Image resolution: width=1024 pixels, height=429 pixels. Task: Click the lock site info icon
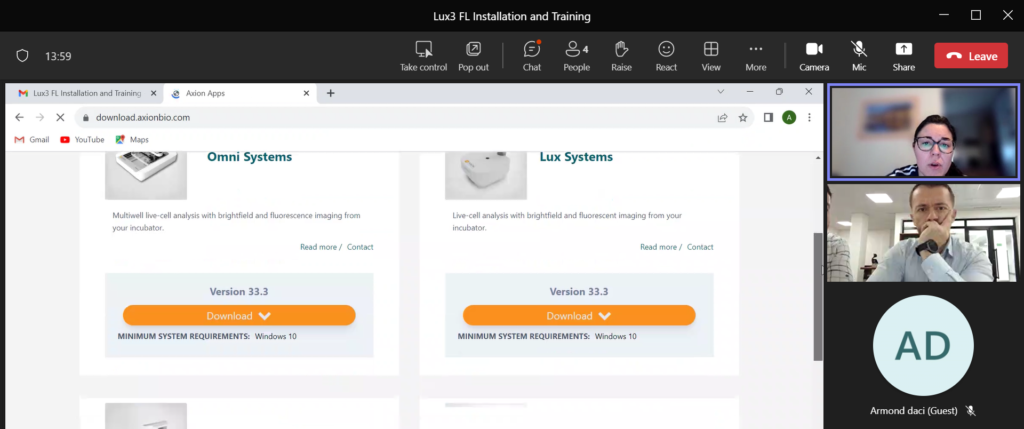tap(86, 118)
